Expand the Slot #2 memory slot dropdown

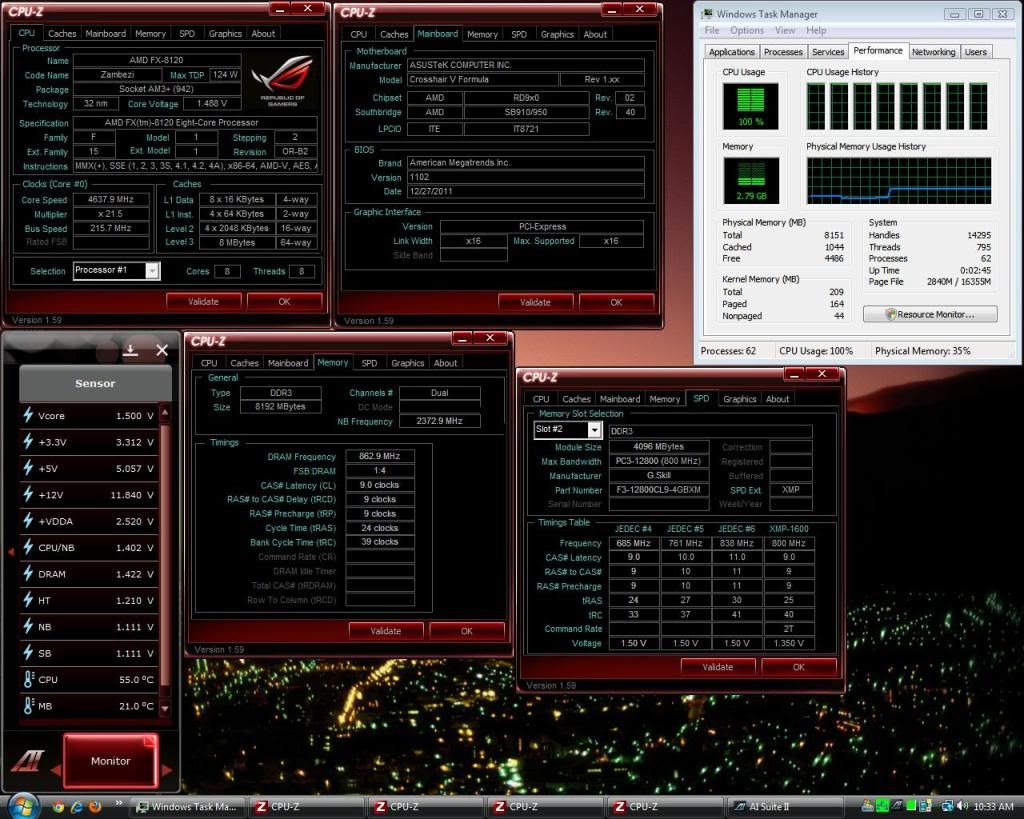click(594, 430)
